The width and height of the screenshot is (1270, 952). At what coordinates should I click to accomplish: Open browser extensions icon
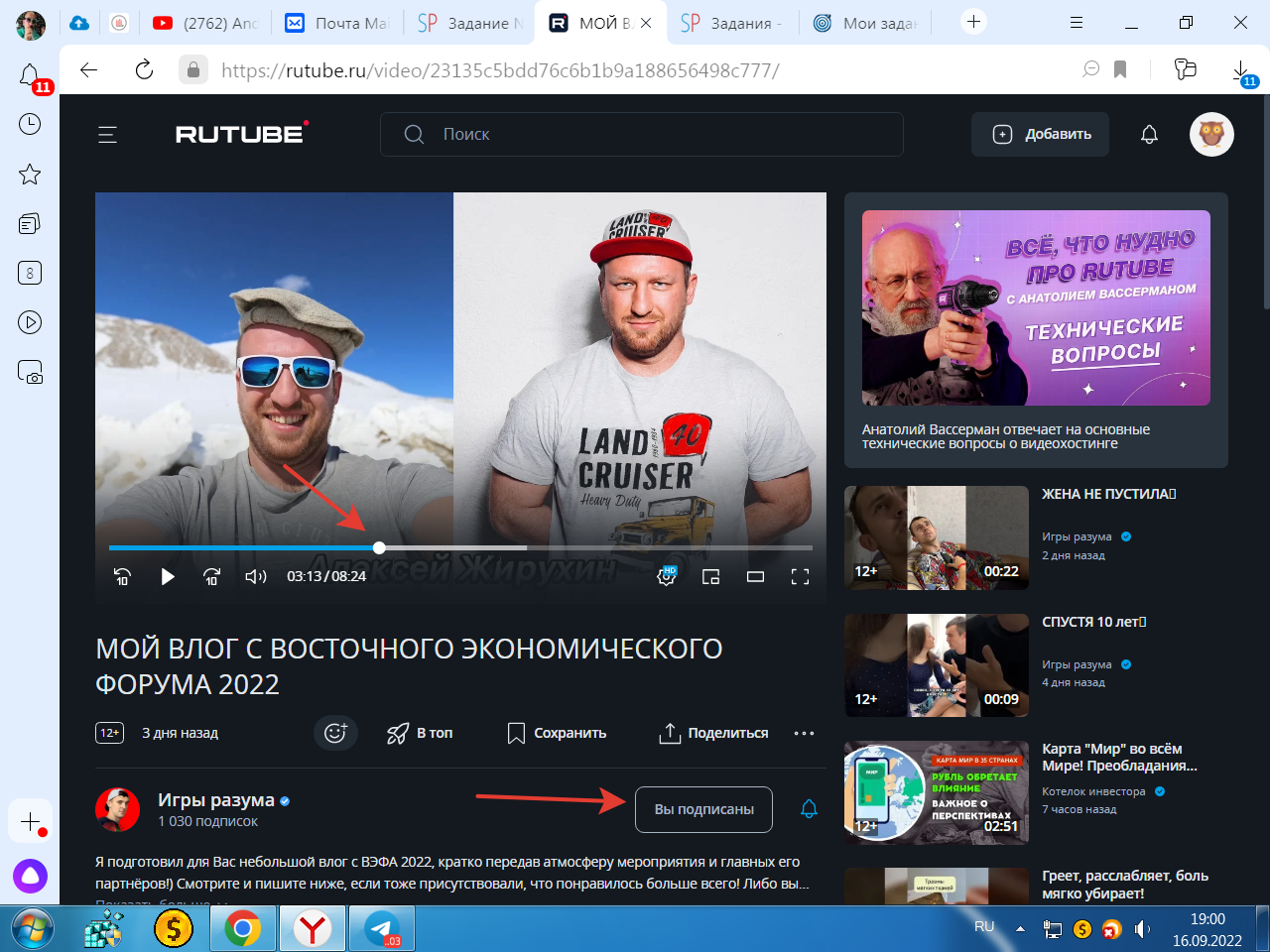point(1185,69)
